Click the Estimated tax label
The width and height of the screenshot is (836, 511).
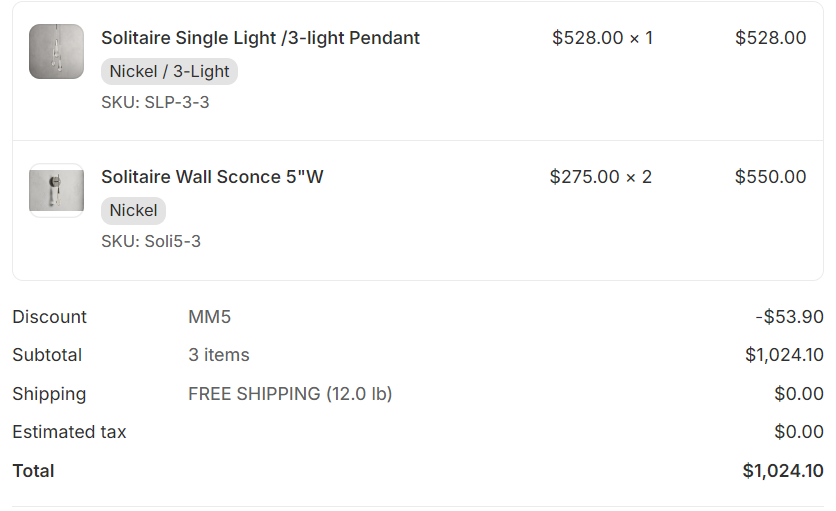point(69,432)
